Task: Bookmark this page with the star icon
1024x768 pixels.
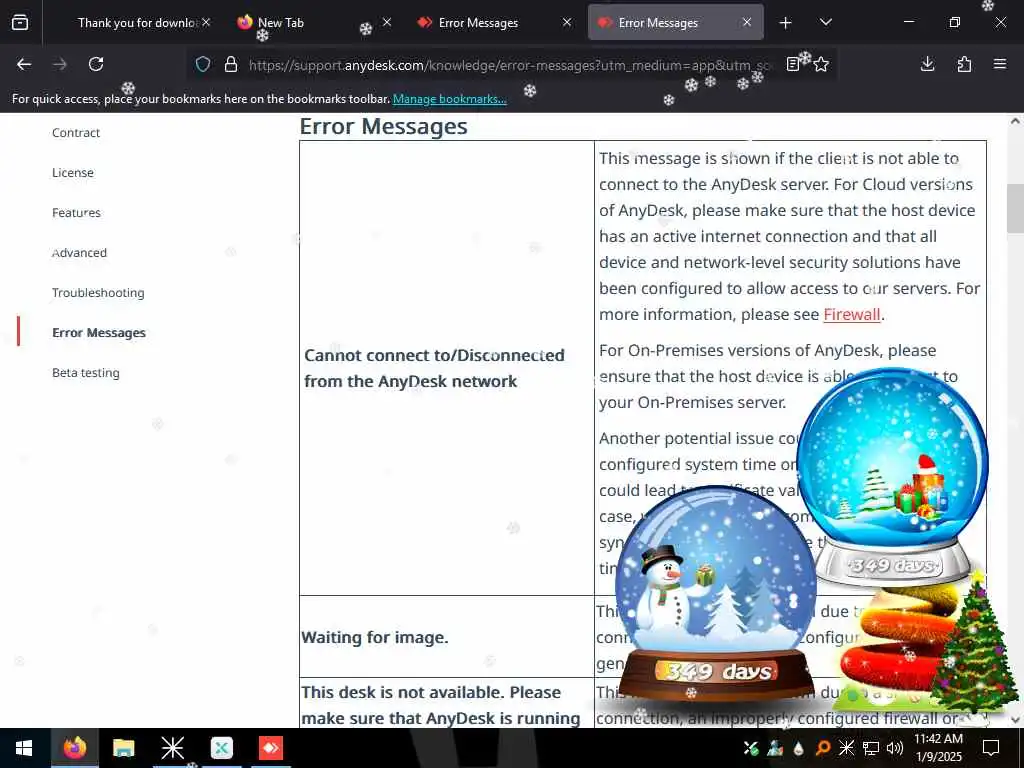Action: pos(822,64)
